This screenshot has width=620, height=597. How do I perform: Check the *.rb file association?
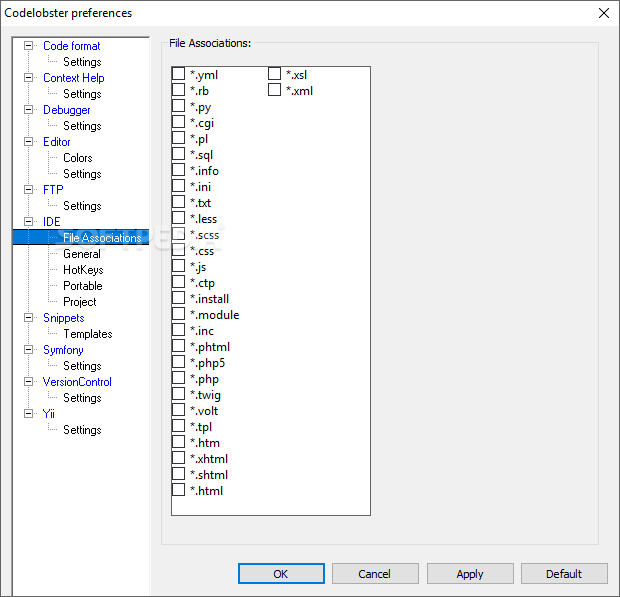(178, 90)
